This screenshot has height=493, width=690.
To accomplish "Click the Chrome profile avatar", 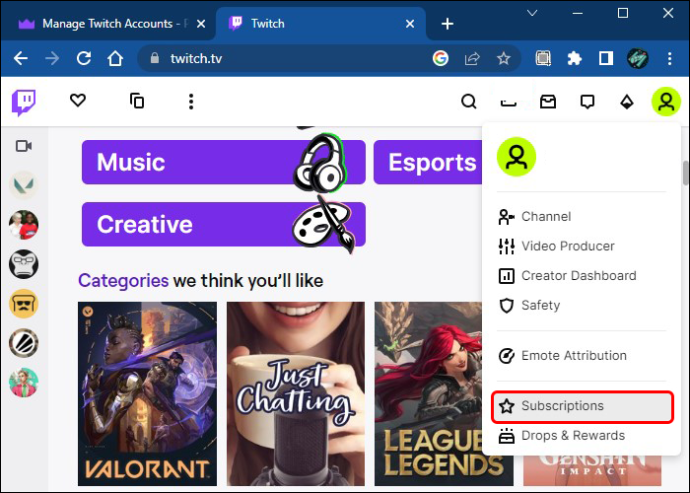I will click(638, 58).
